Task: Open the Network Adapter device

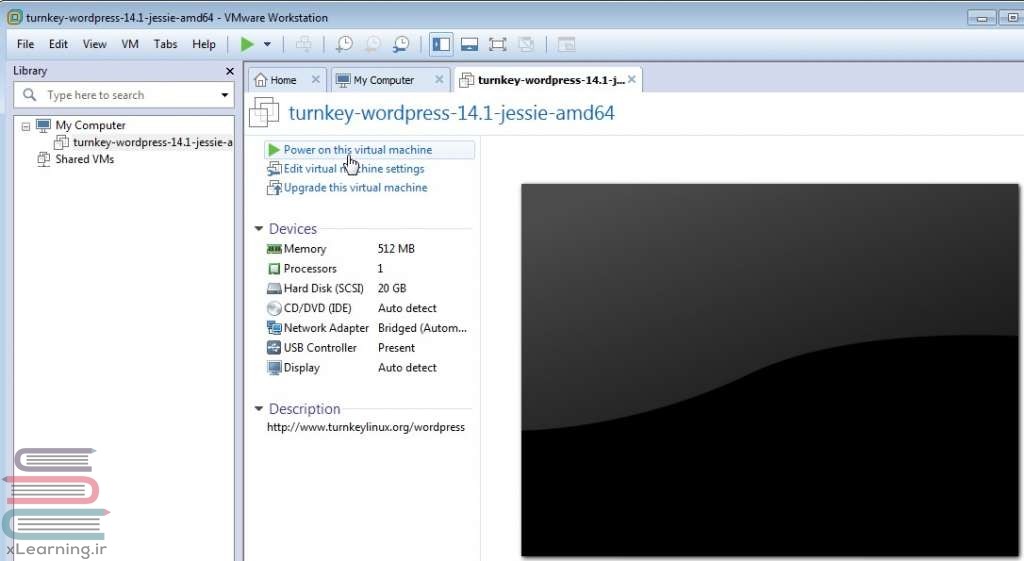Action: click(326, 328)
